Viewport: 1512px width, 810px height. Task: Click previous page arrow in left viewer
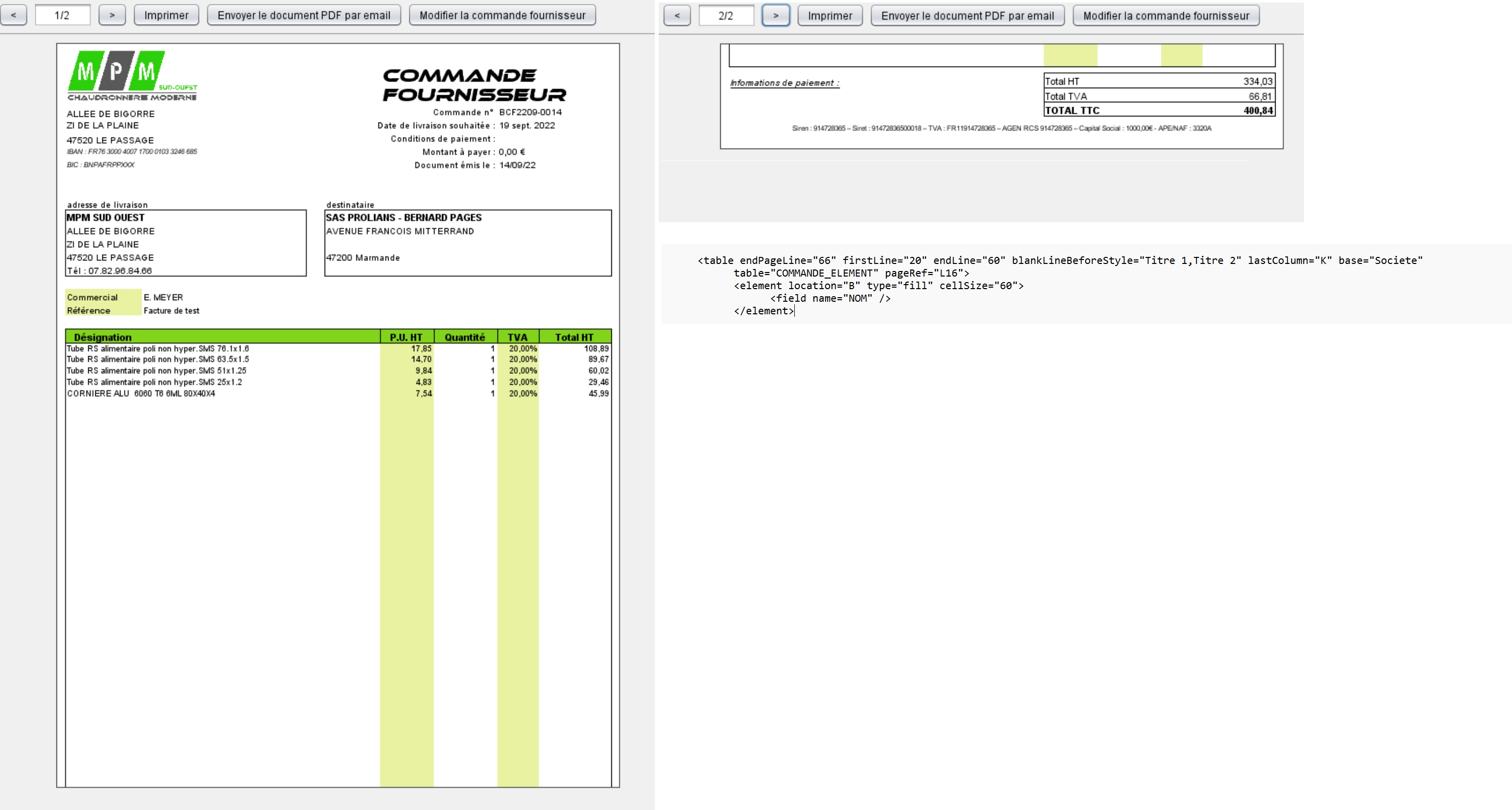(x=14, y=15)
